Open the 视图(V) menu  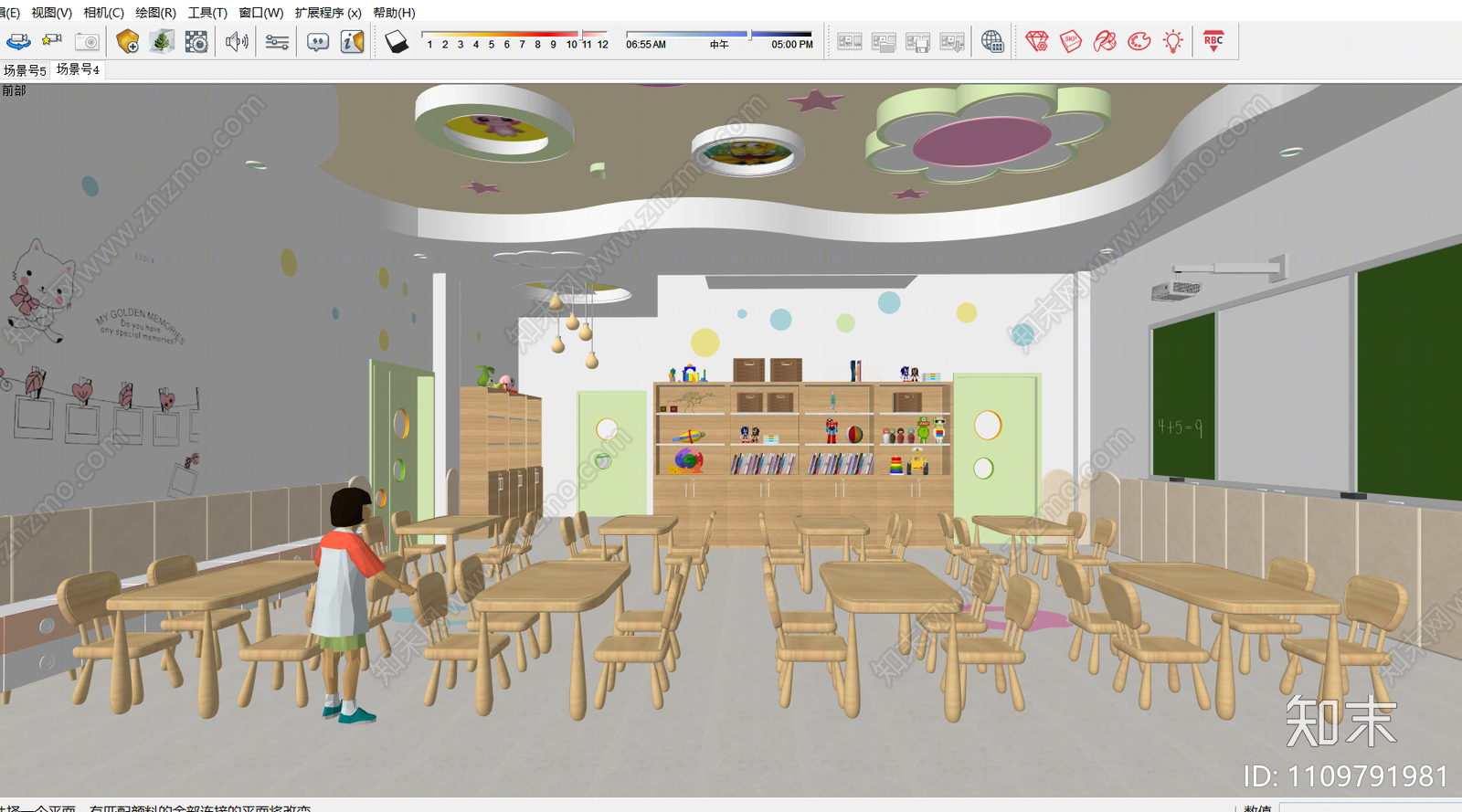pos(52,13)
